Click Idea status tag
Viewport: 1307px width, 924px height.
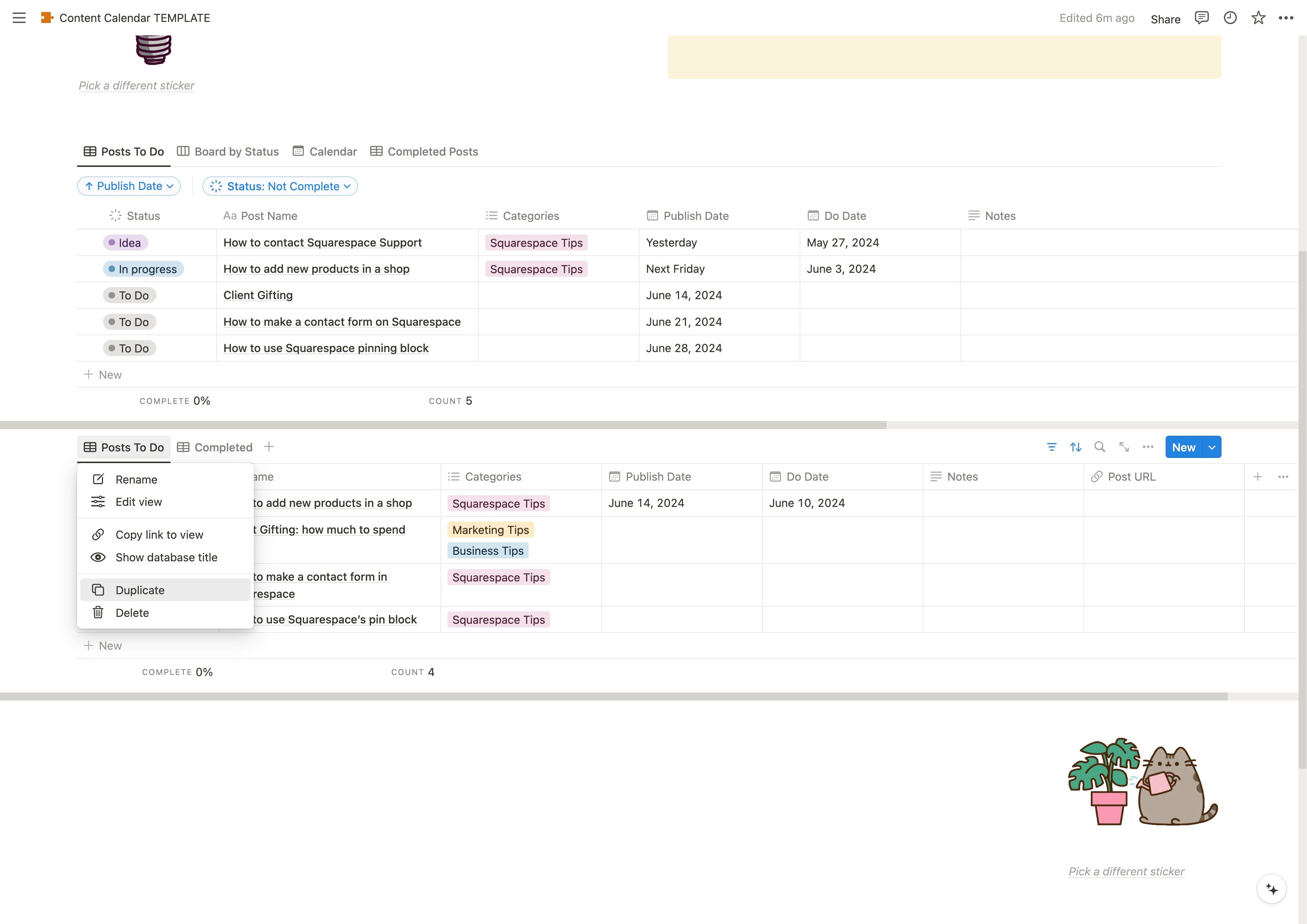[x=125, y=243]
